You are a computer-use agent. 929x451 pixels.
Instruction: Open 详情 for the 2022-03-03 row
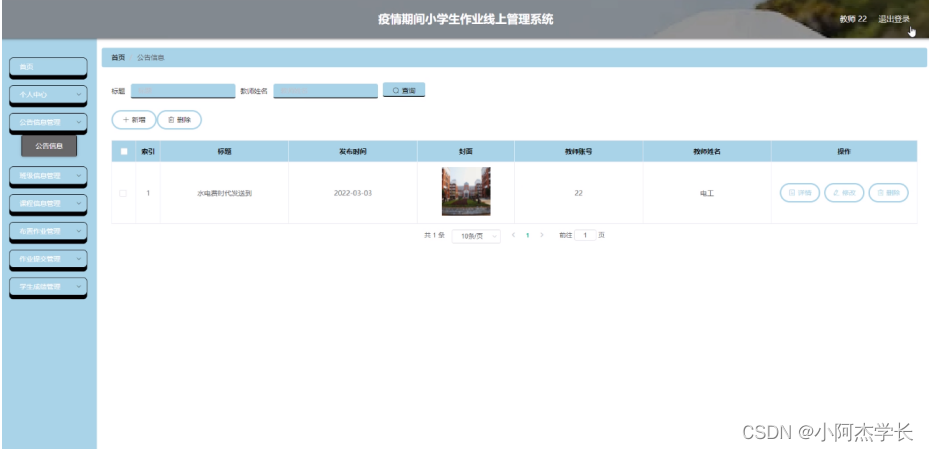(x=799, y=193)
